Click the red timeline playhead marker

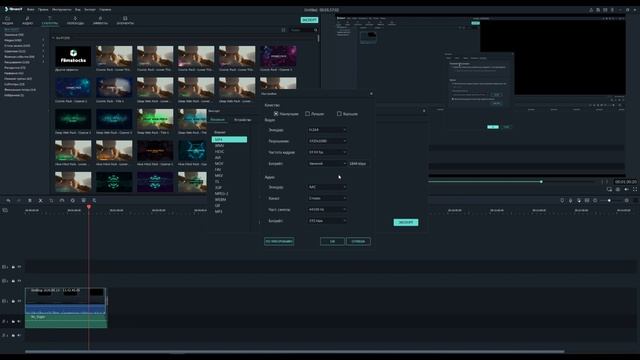coord(89,207)
